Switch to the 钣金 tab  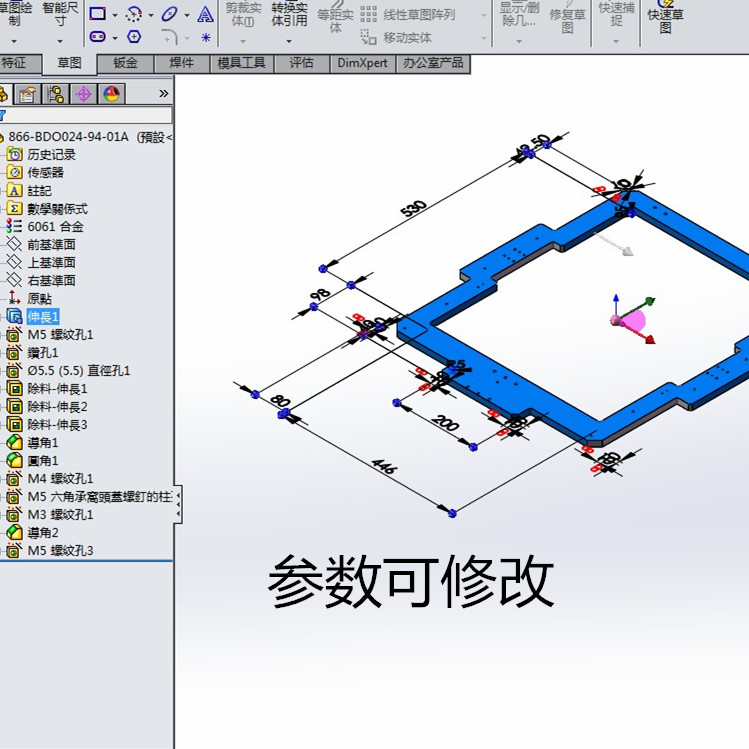126,63
